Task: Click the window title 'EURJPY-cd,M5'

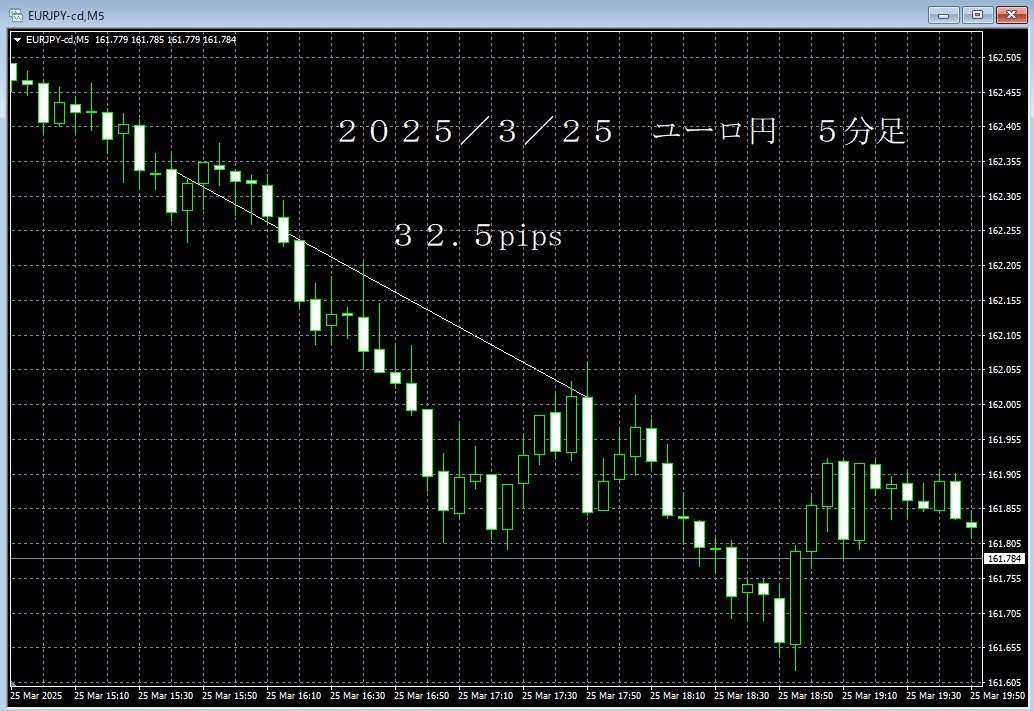Action: pyautogui.click(x=66, y=15)
